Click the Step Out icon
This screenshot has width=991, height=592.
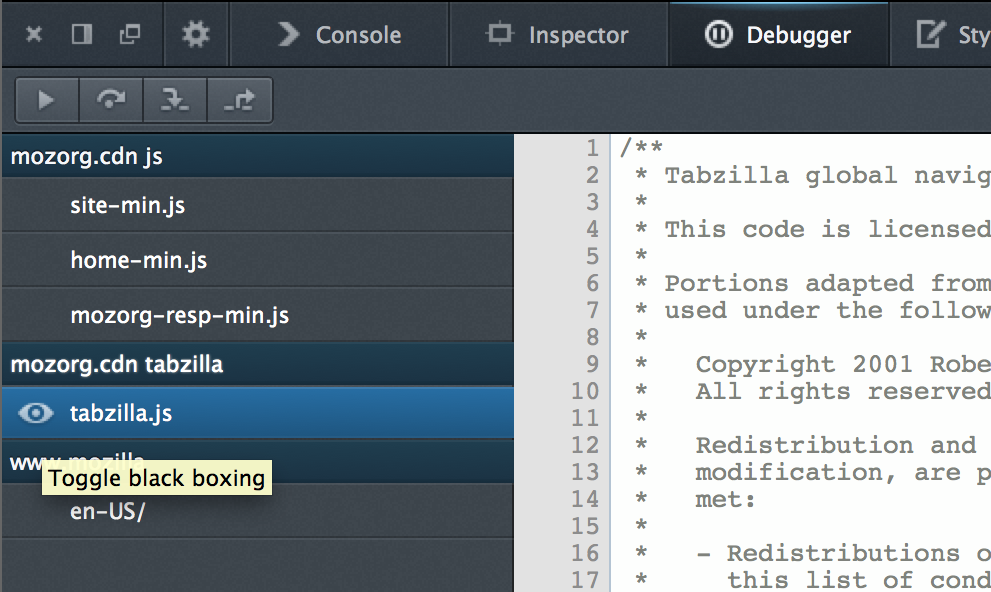[x=240, y=100]
